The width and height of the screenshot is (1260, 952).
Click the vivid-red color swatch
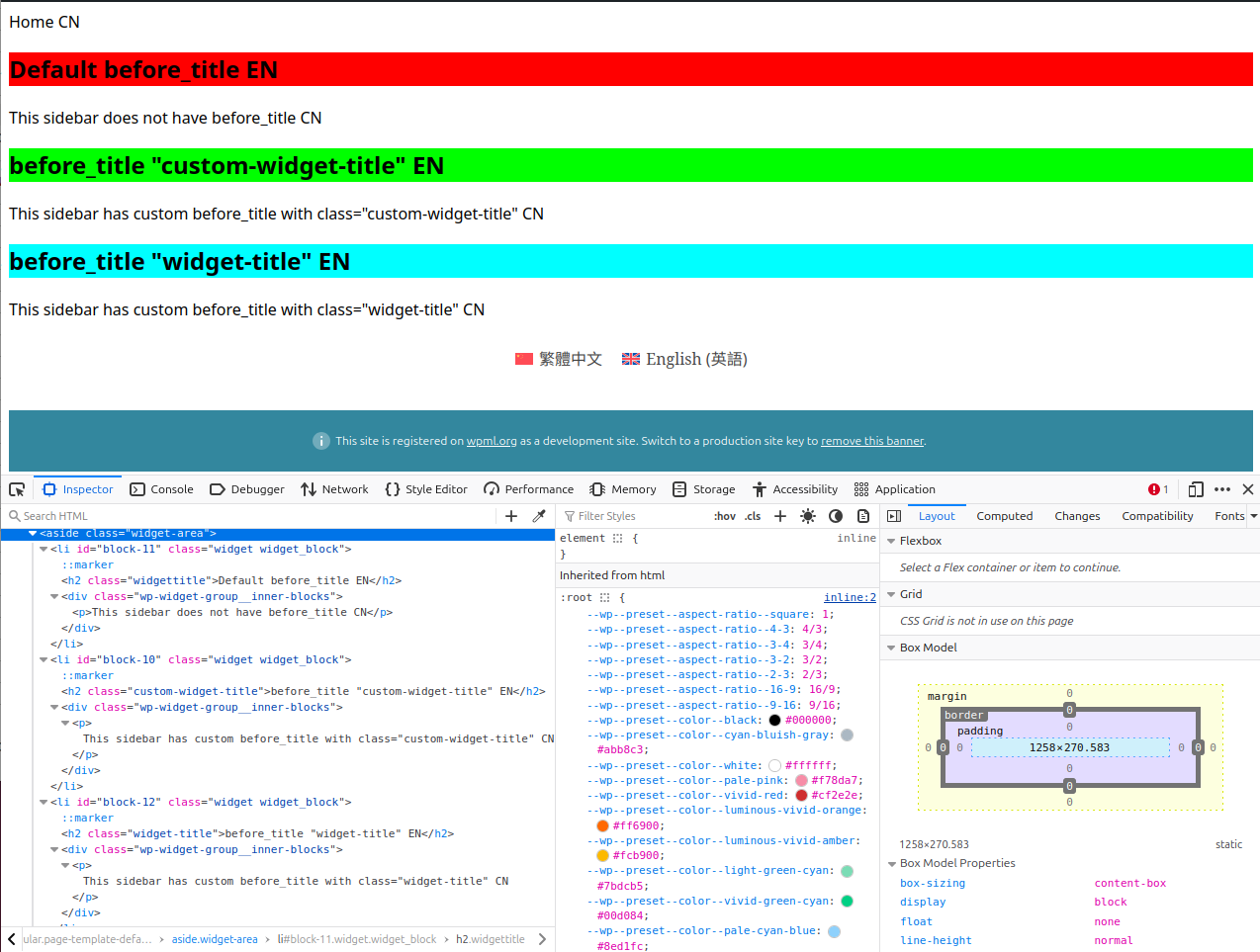(801, 796)
